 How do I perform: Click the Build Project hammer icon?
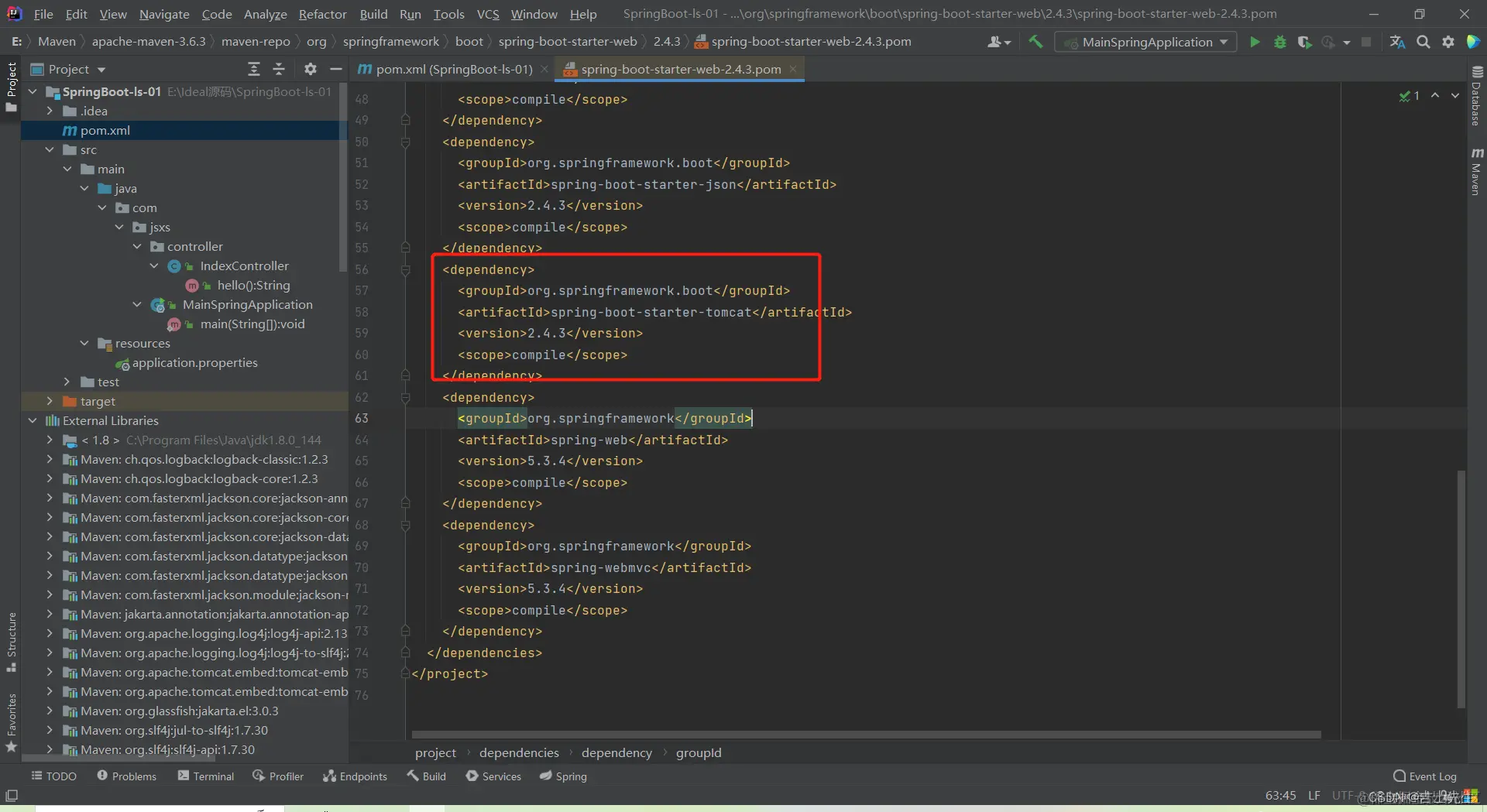click(1035, 42)
